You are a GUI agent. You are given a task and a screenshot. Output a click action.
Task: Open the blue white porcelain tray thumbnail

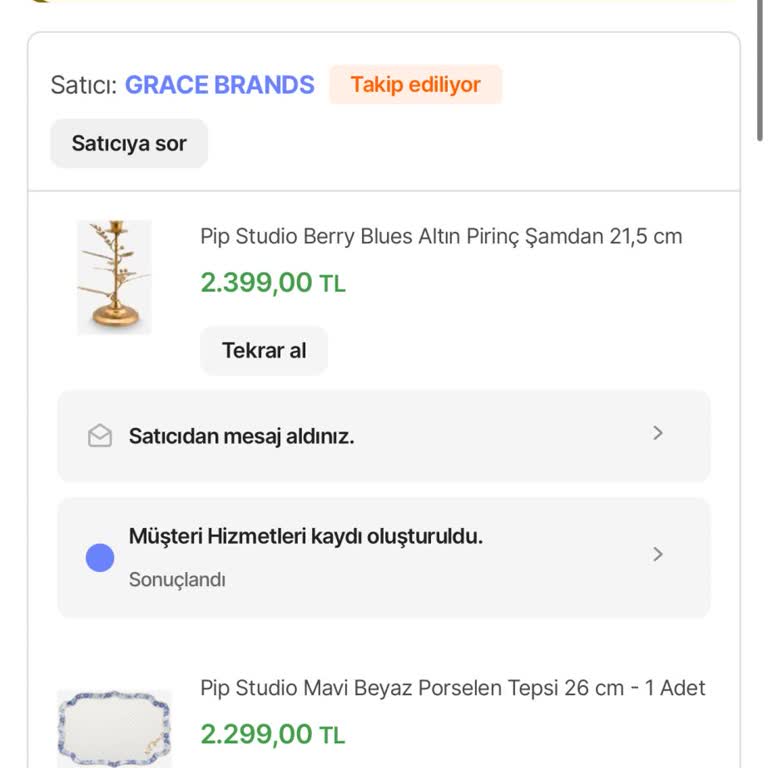pos(114,727)
